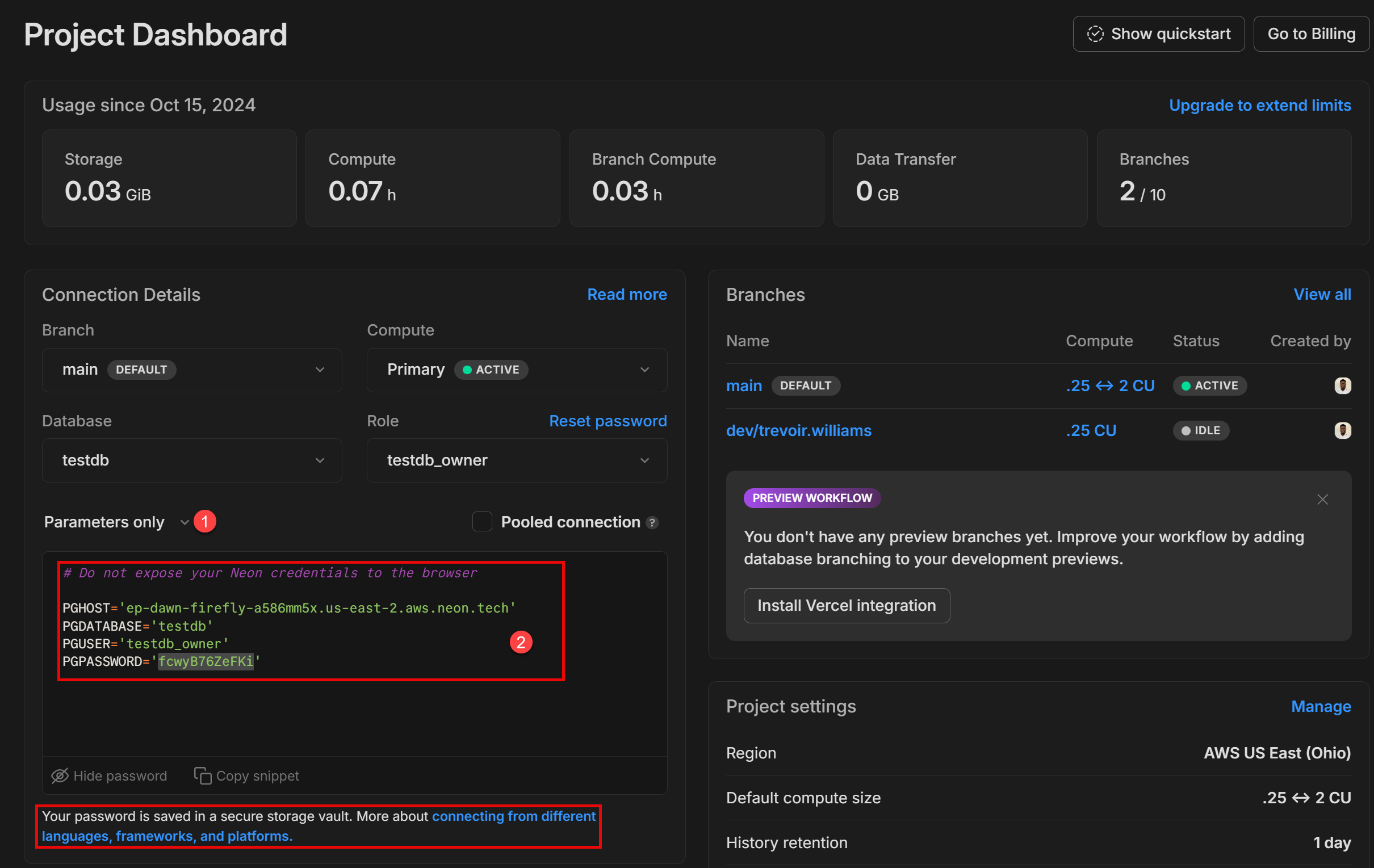Click the Go to Billing button
The width and height of the screenshot is (1374, 868).
click(x=1310, y=34)
